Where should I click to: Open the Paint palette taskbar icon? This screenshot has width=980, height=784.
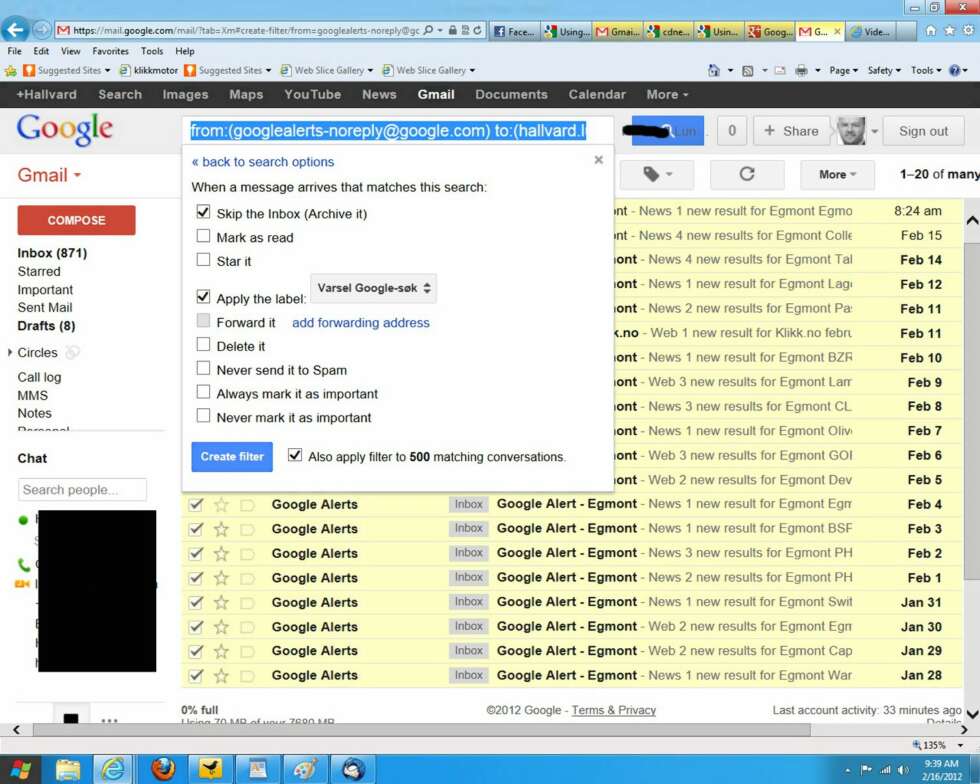pos(305,769)
